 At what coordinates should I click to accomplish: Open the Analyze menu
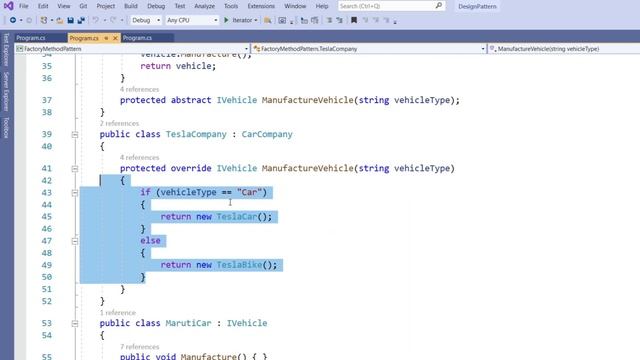204,6
